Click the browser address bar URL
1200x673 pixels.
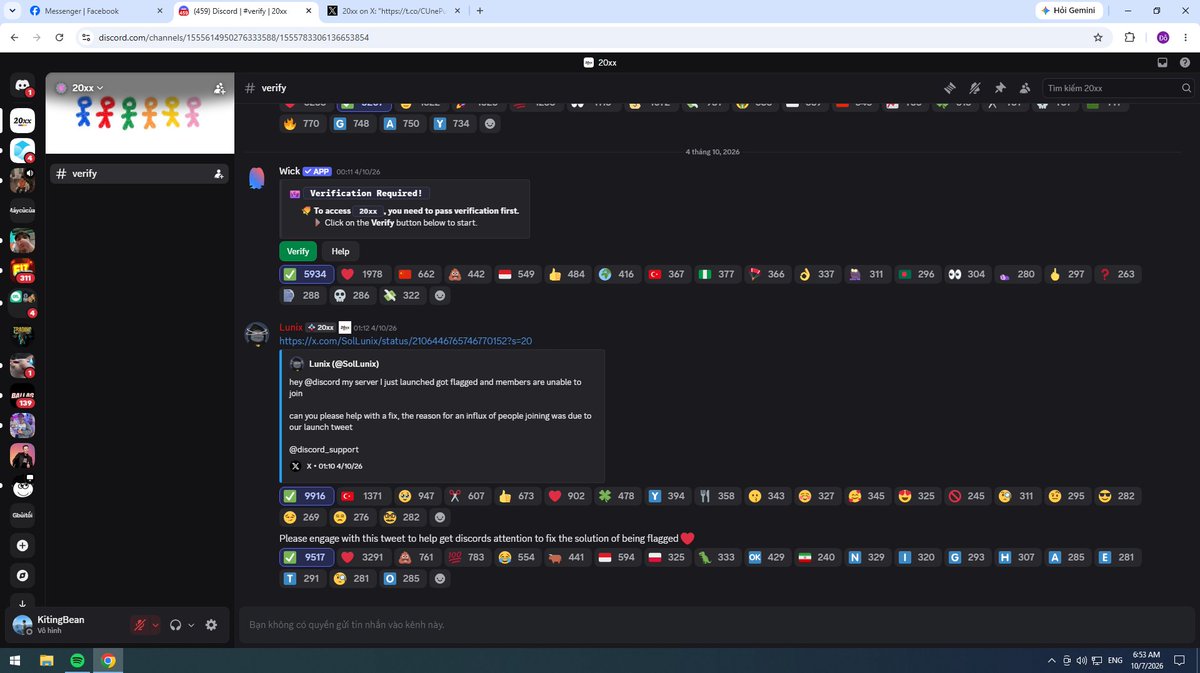click(x=234, y=37)
